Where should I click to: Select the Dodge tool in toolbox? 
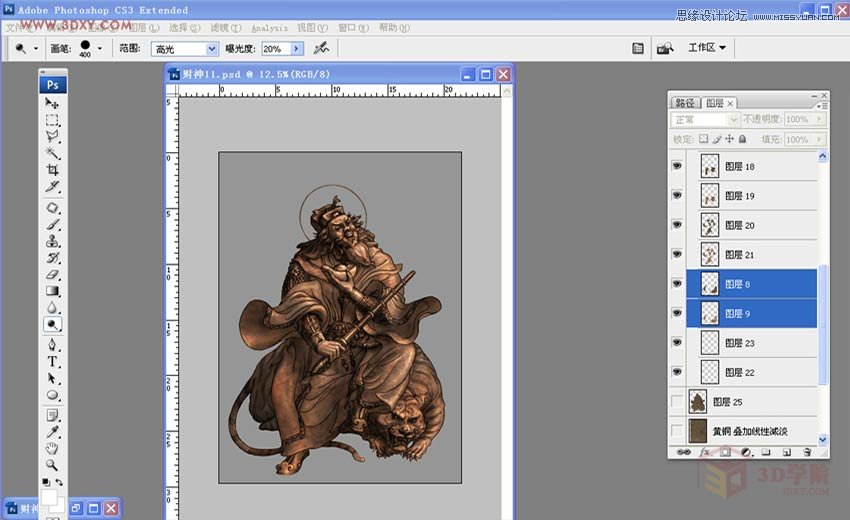tap(52, 324)
